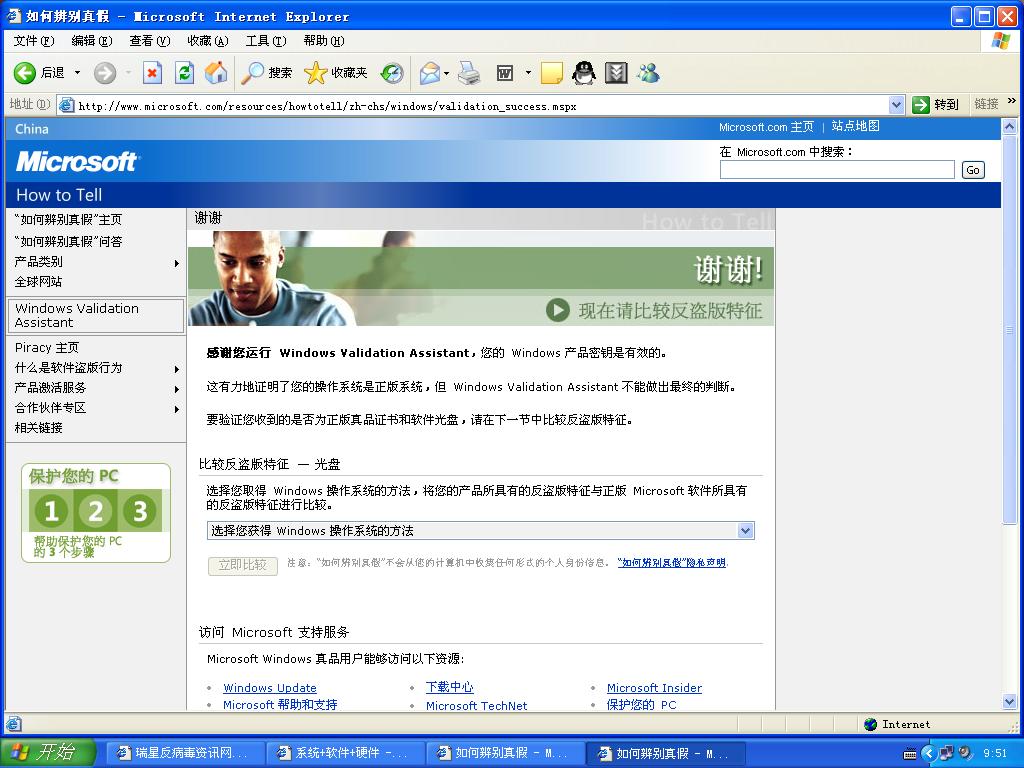
Task: Expand the 链接 links toolbar chevron
Action: click(1012, 101)
